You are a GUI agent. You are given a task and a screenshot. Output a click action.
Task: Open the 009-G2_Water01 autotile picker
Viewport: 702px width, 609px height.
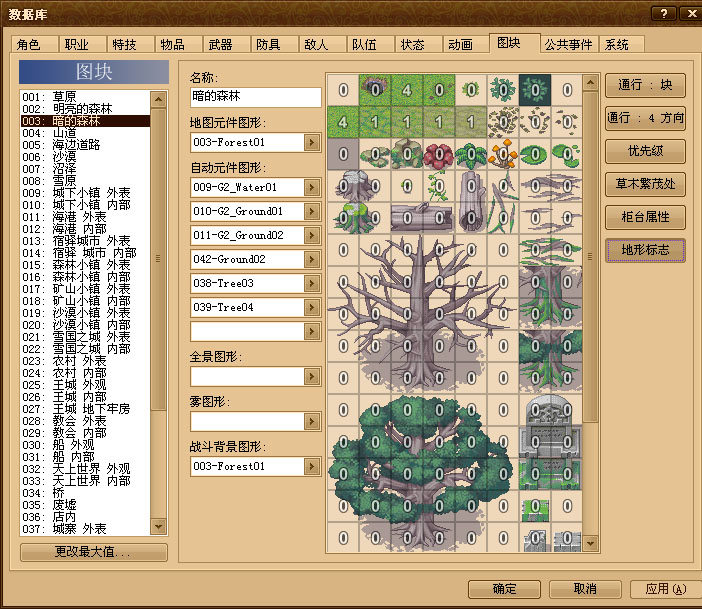312,187
